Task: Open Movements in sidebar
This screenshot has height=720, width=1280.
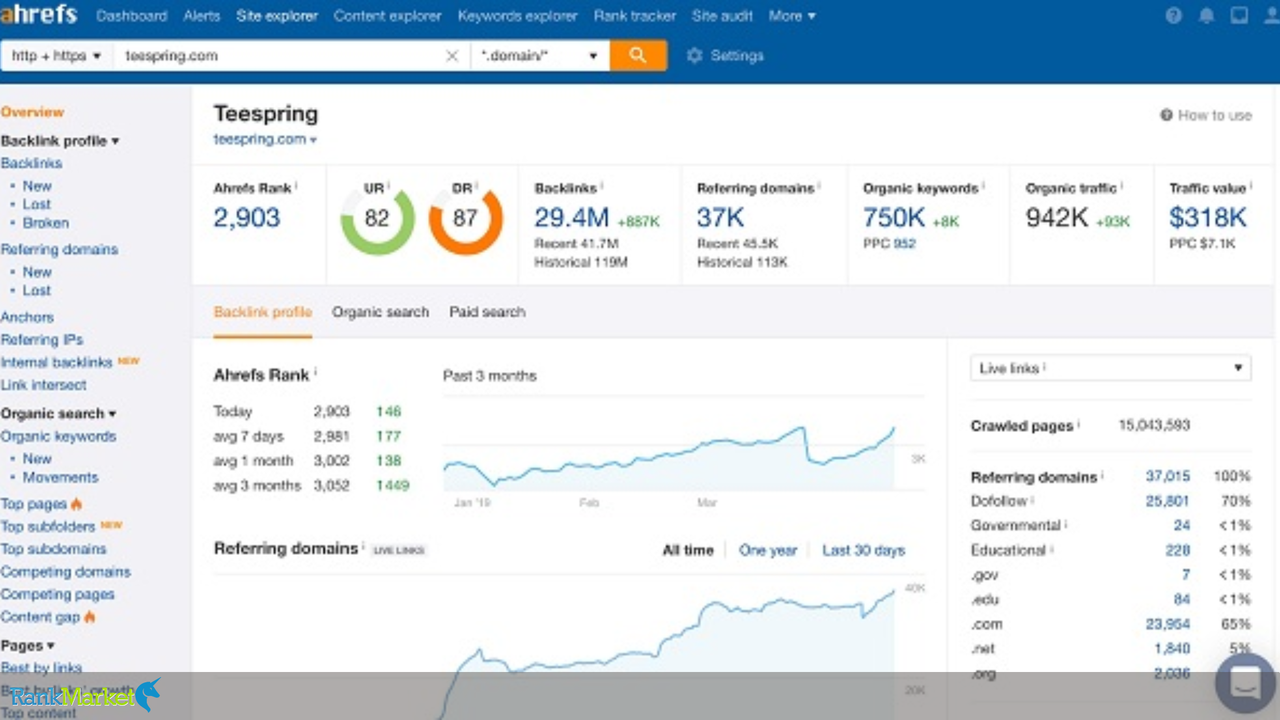Action: tap(61, 477)
